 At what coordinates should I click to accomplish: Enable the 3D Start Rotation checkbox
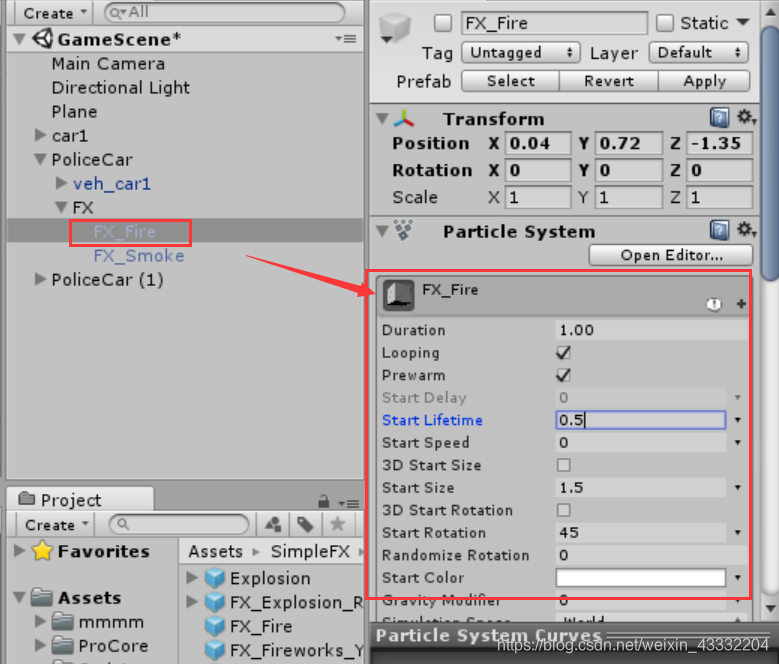[x=563, y=510]
